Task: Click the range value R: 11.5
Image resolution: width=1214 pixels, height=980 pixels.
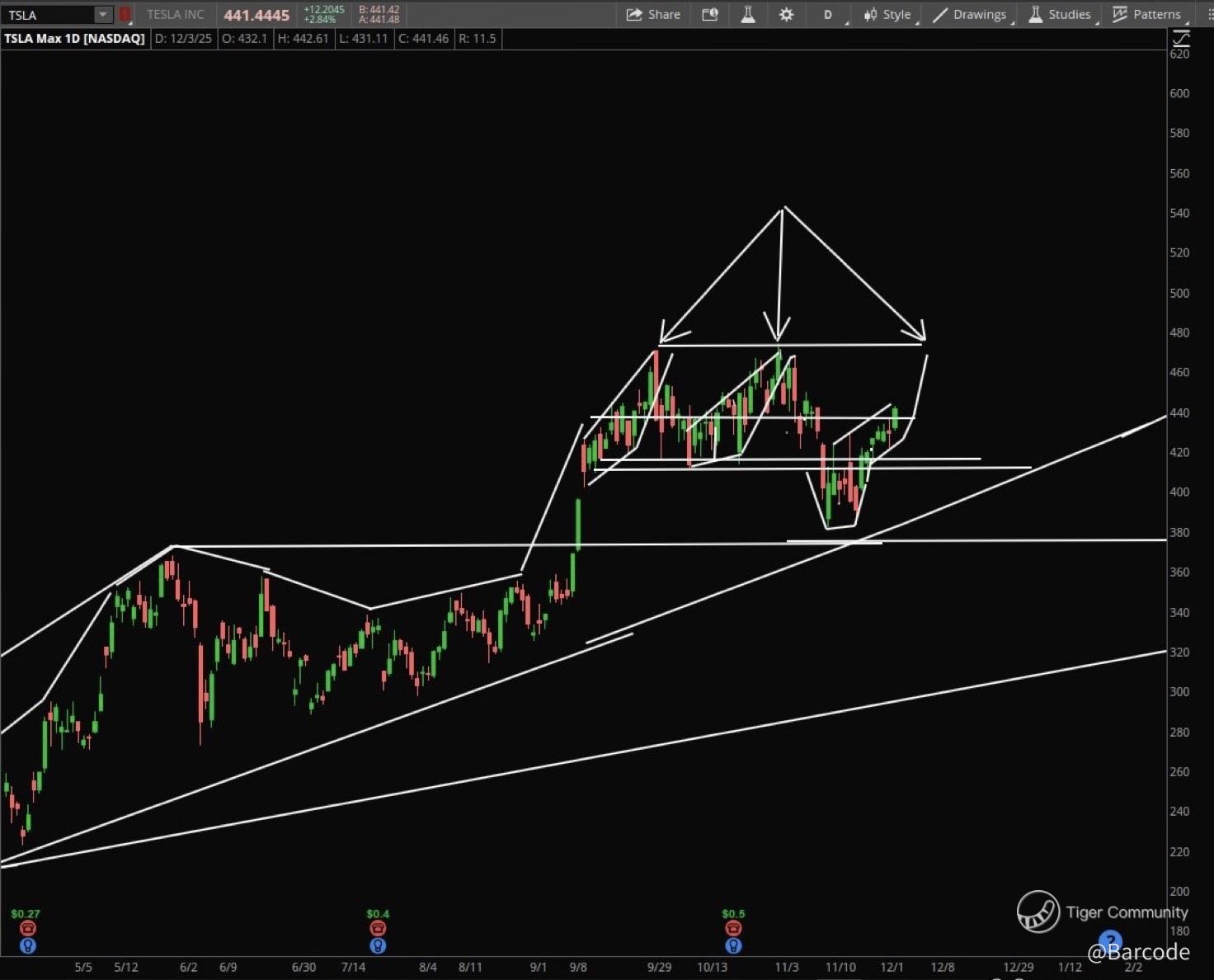Action: tap(478, 39)
